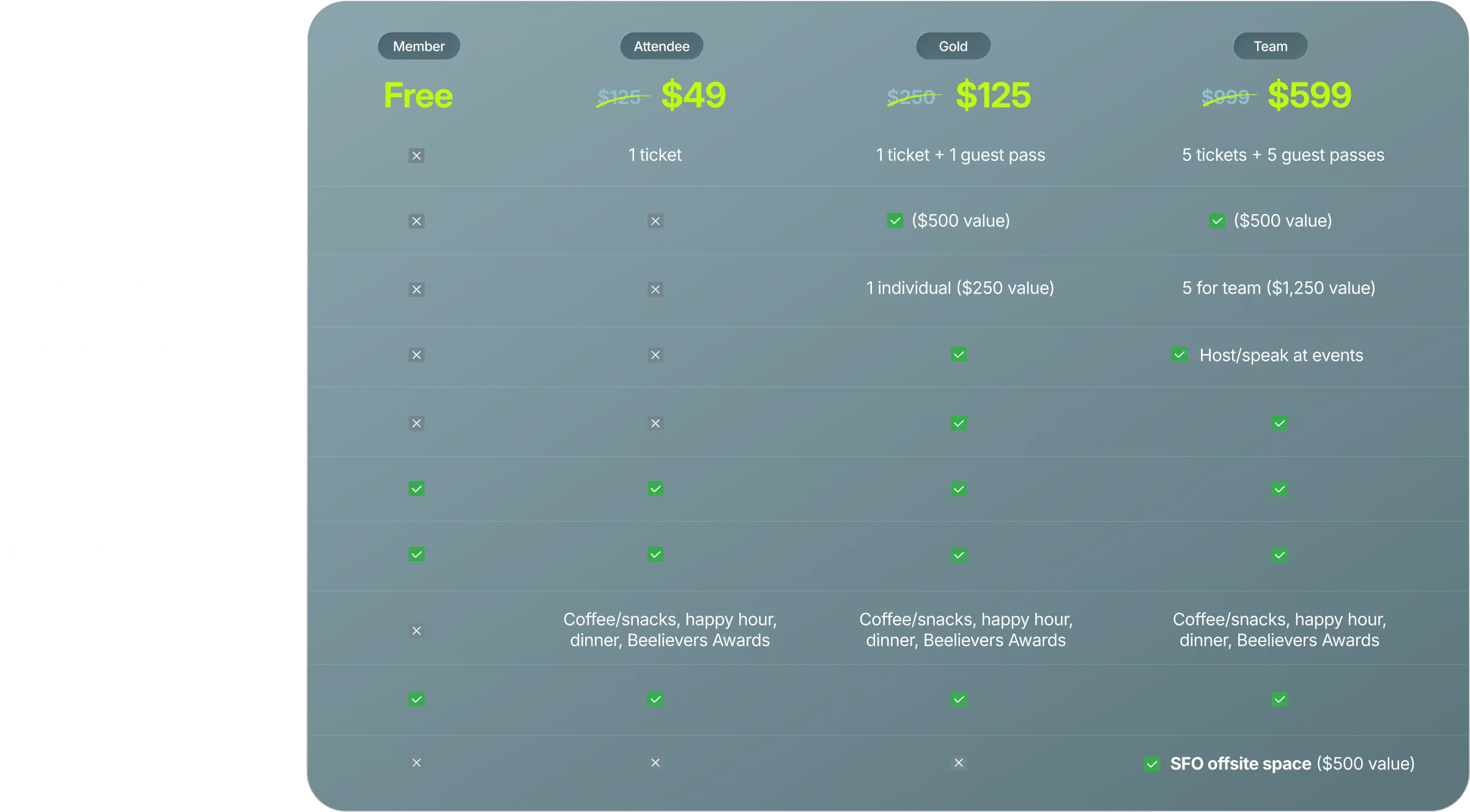1470x812 pixels.
Task: Select the $599 Team price
Action: (x=1309, y=95)
